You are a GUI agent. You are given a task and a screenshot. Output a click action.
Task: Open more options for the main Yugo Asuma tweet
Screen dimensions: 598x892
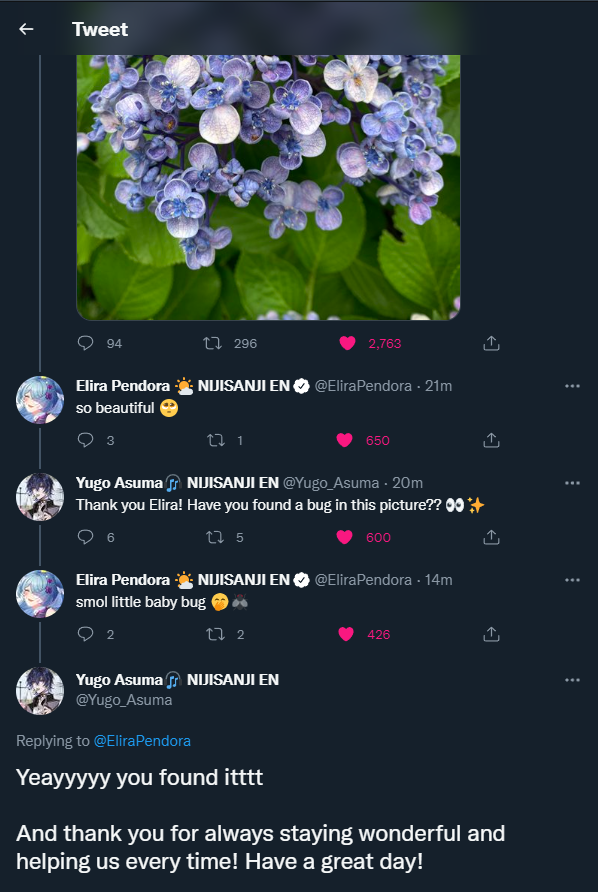pos(572,680)
